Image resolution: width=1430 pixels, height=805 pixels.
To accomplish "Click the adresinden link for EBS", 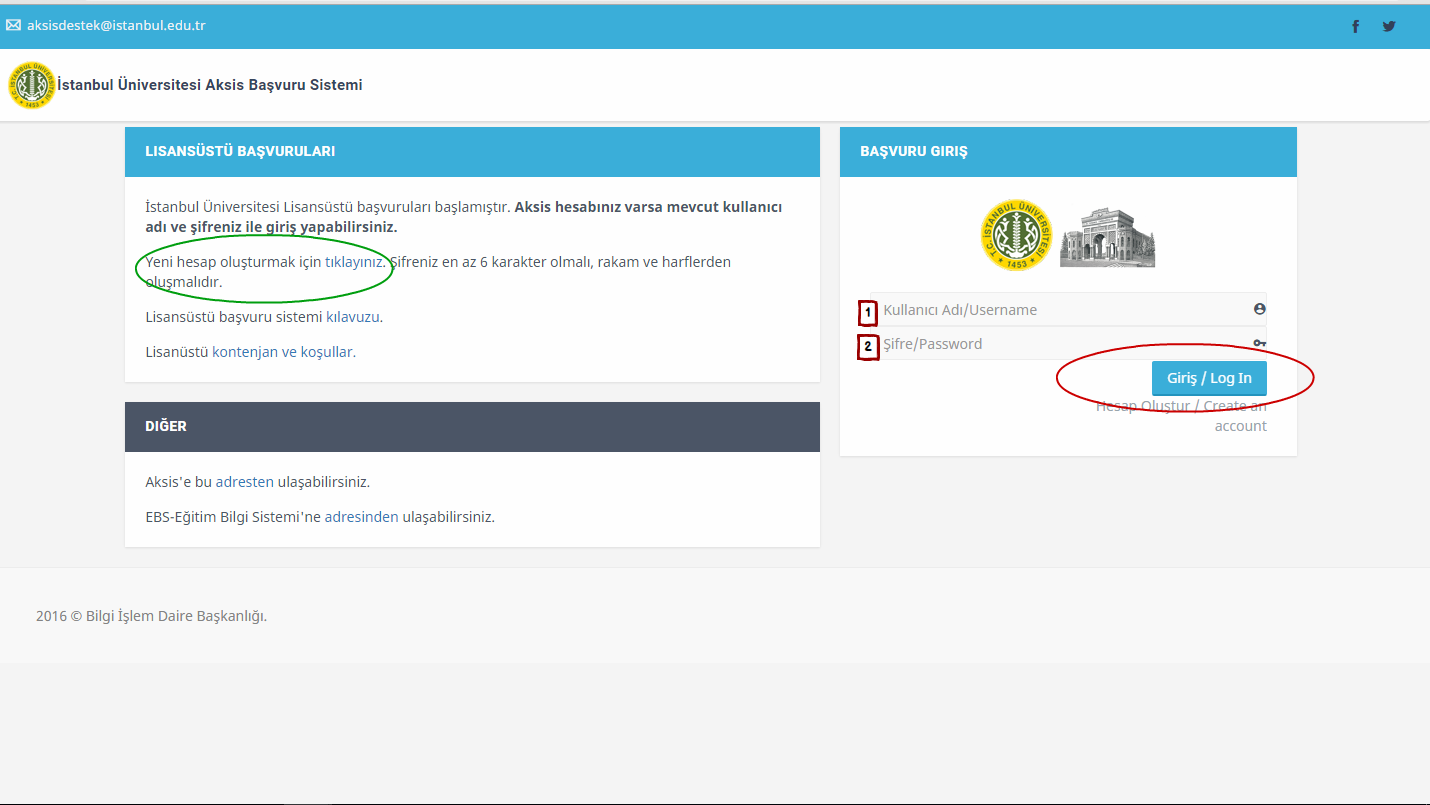I will (362, 517).
